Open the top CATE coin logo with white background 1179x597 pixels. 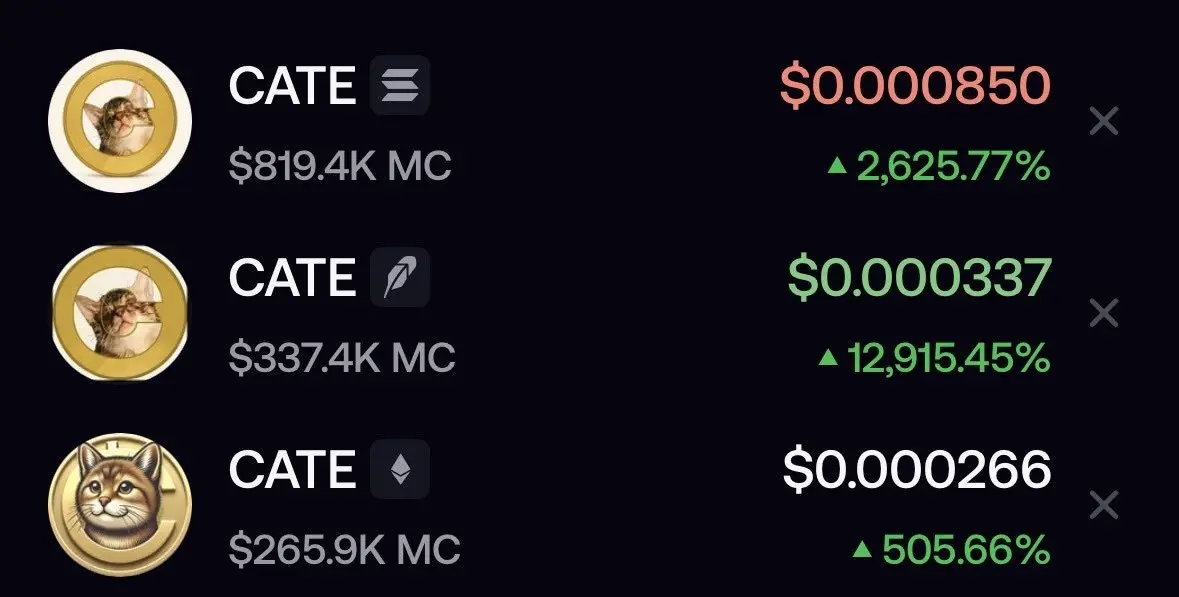(x=120, y=120)
